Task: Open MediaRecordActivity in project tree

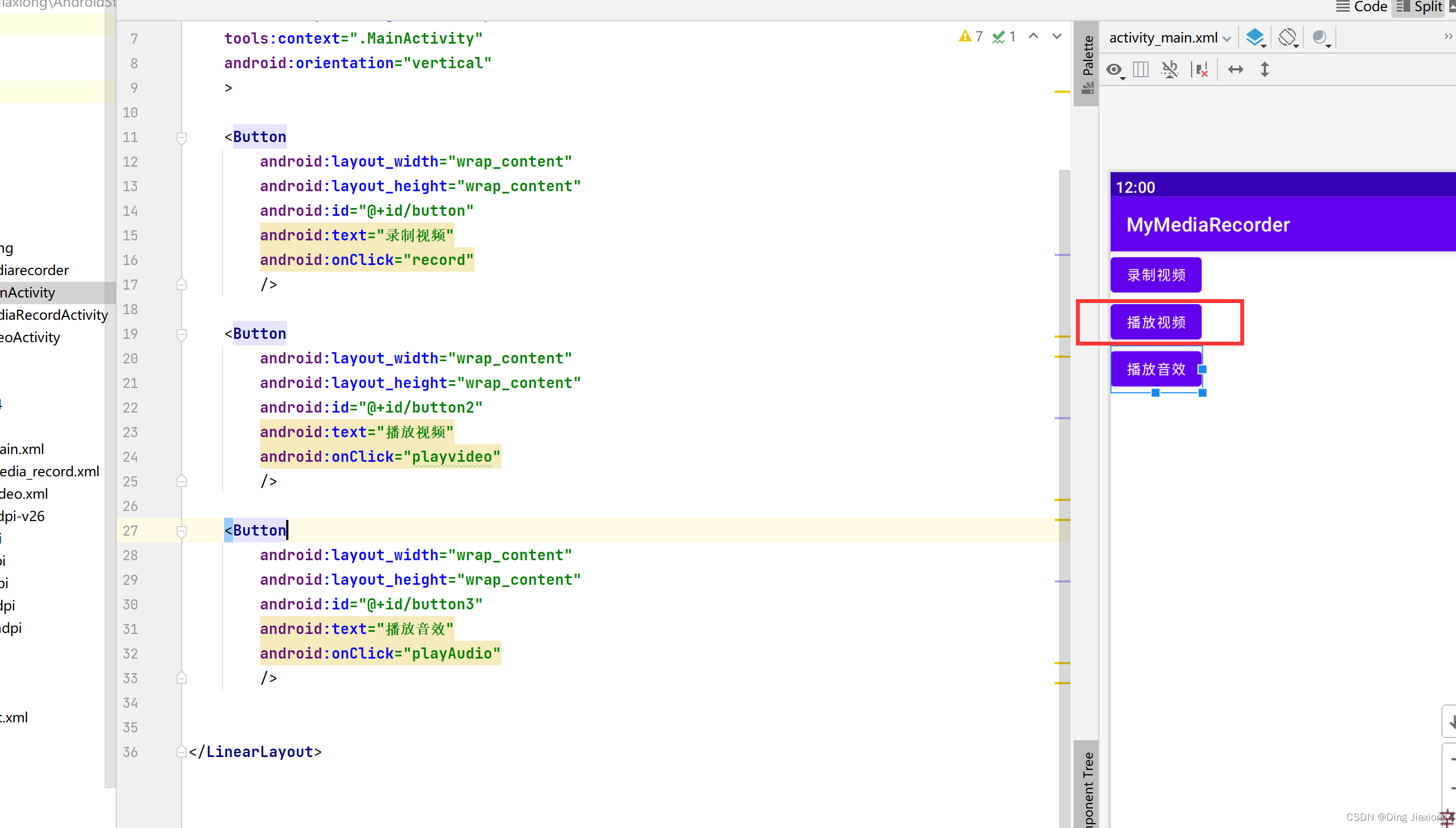Action: (x=54, y=315)
